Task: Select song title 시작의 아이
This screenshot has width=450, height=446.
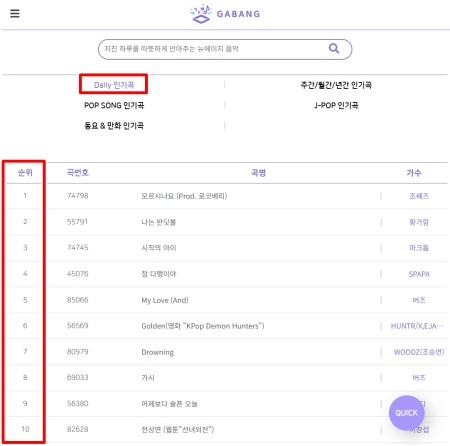Action: (159, 248)
